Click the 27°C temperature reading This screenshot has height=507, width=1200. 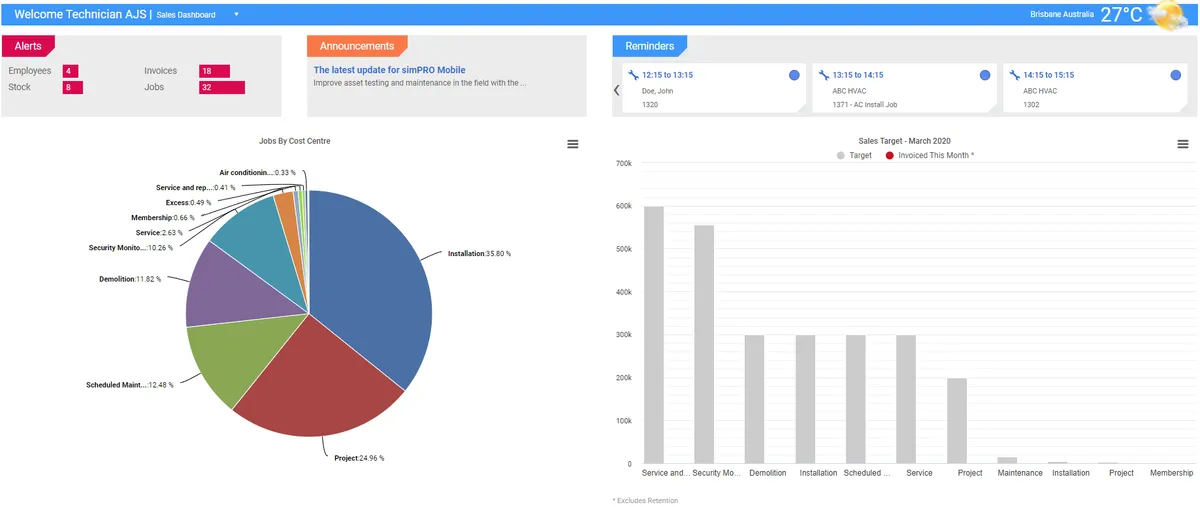1121,15
